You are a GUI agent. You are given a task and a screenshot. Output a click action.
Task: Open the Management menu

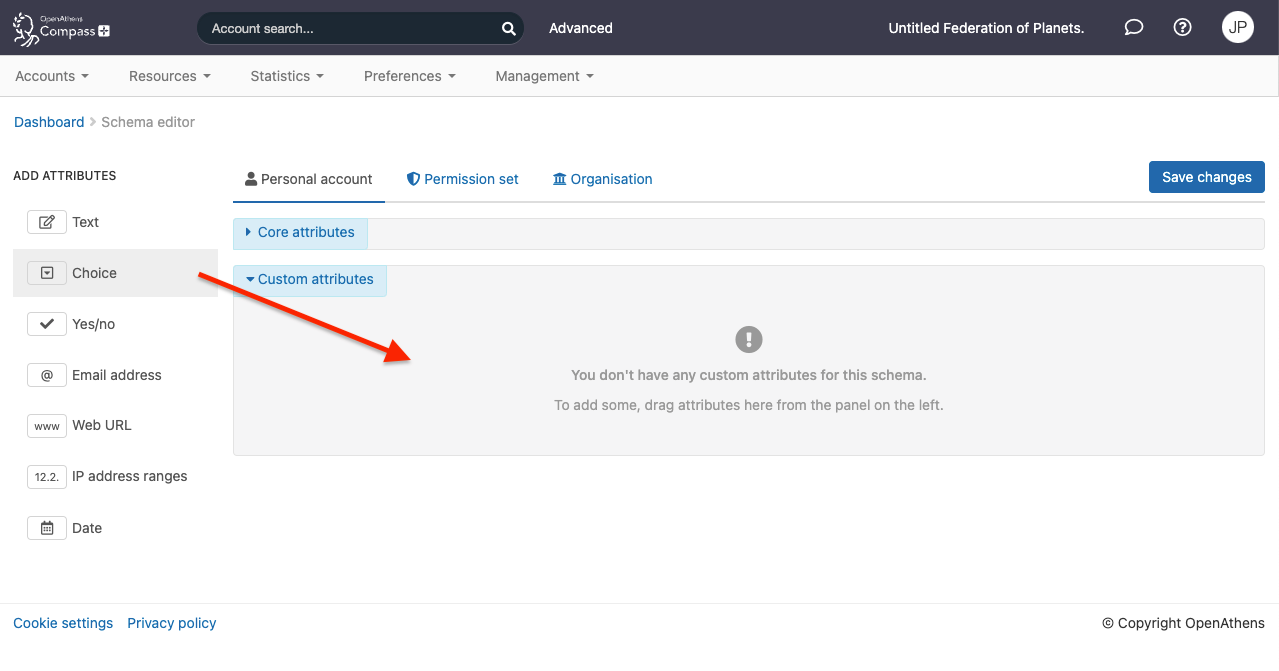pos(543,76)
